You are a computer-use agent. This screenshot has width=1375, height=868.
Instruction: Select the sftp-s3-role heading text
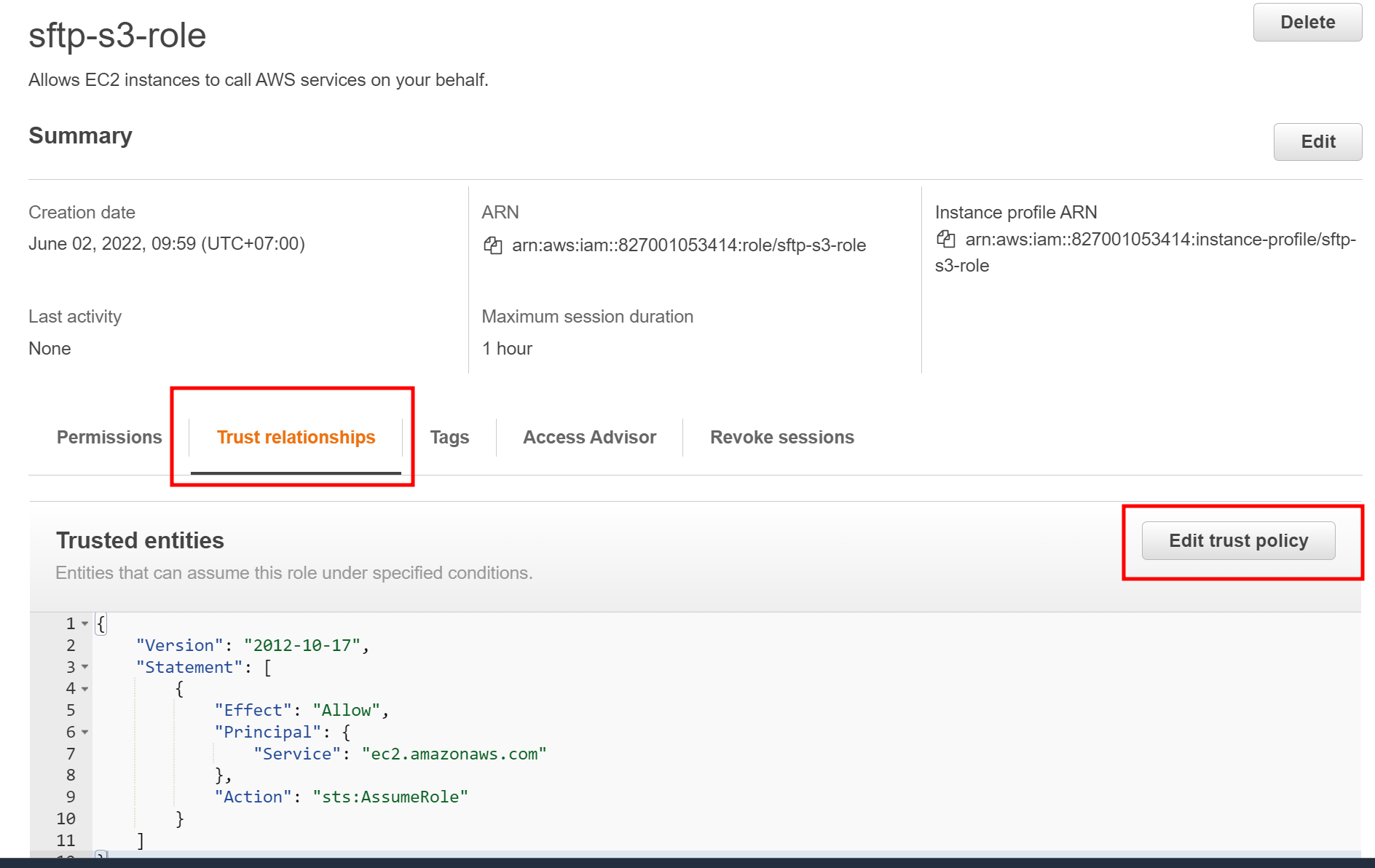117,35
